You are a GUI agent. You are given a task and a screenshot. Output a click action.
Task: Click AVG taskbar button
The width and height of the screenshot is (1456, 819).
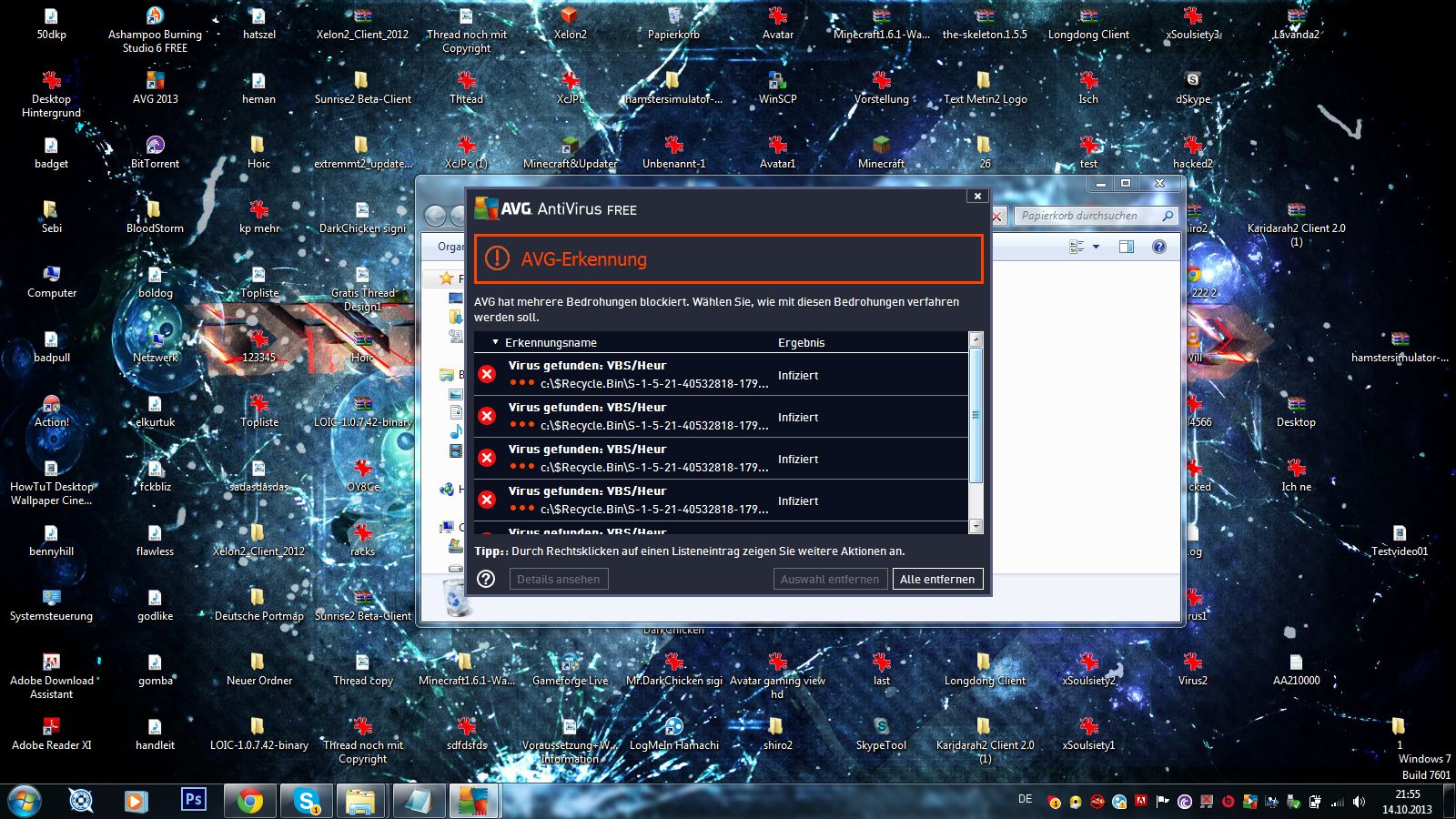click(472, 801)
